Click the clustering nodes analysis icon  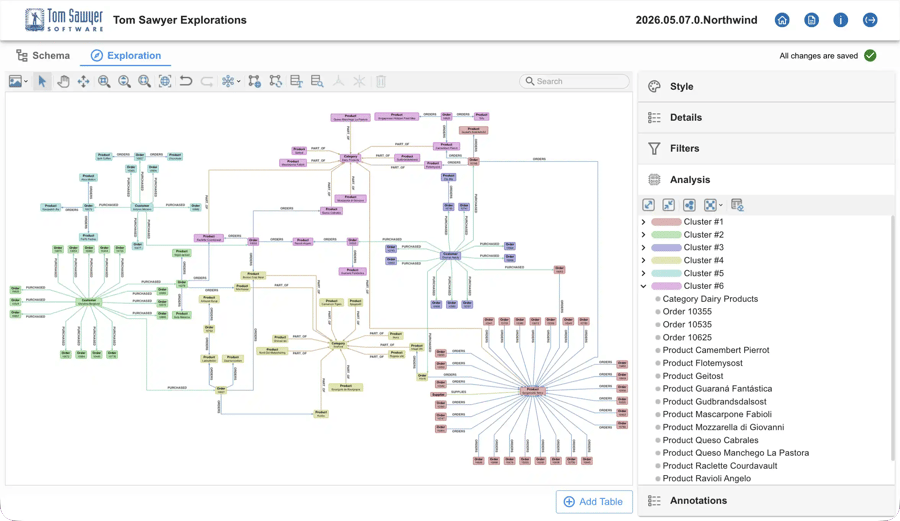click(x=689, y=205)
